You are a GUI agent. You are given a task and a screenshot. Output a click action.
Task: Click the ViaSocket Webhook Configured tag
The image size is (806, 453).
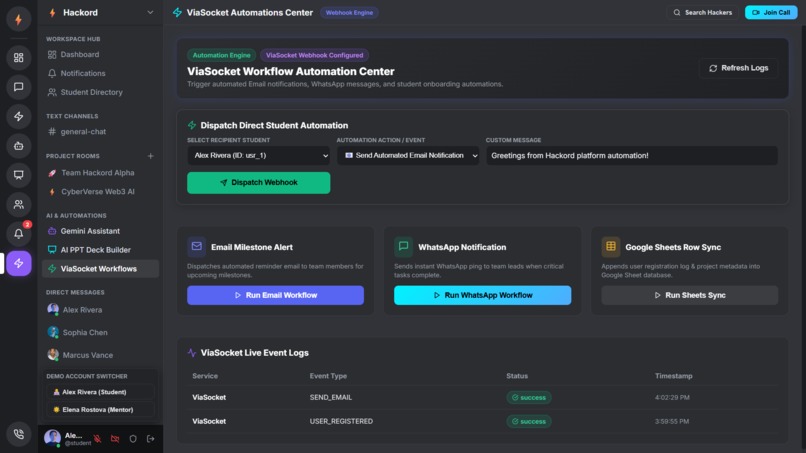(314, 55)
